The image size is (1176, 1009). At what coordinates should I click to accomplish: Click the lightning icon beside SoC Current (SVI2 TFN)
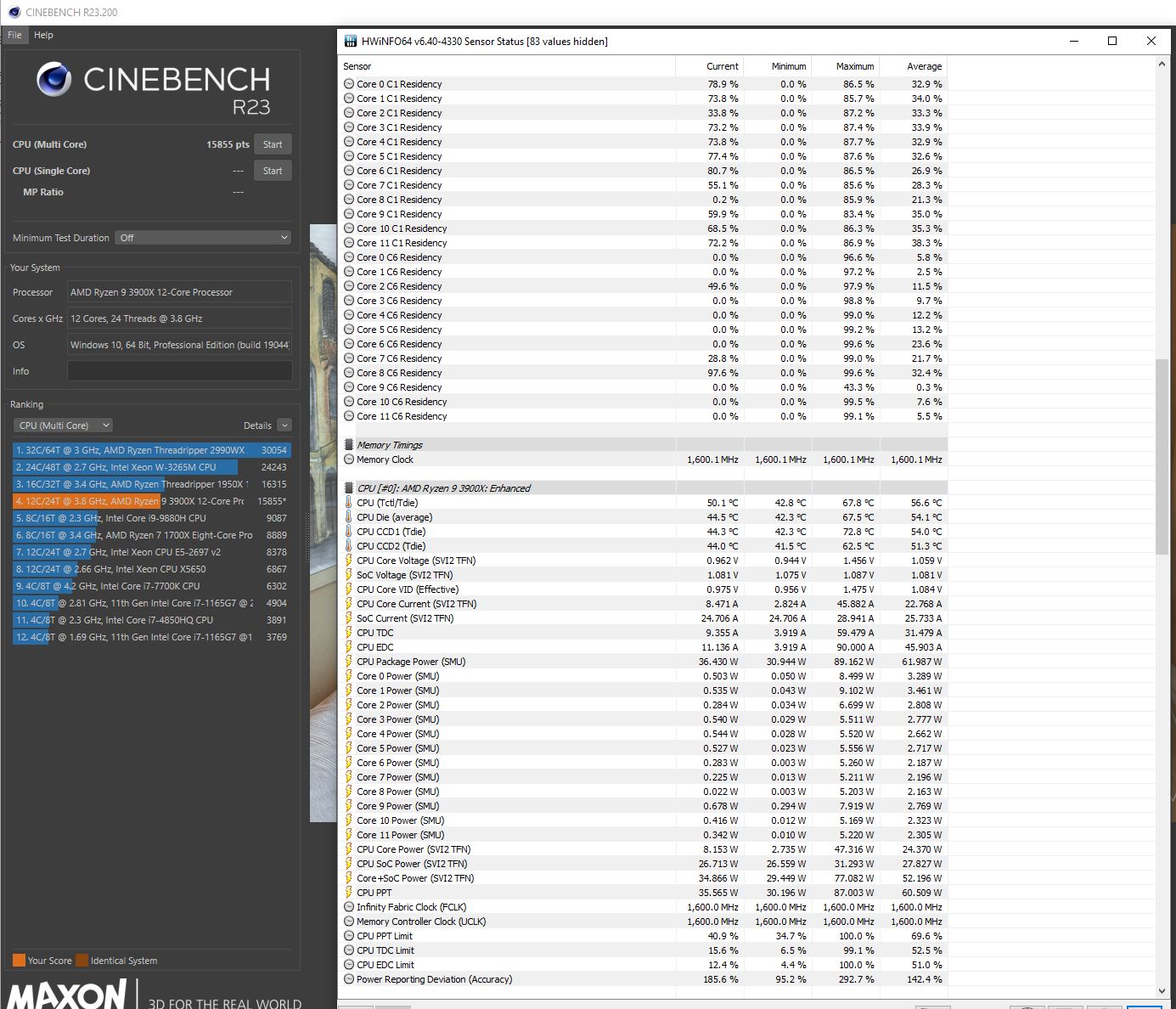pyautogui.click(x=348, y=618)
